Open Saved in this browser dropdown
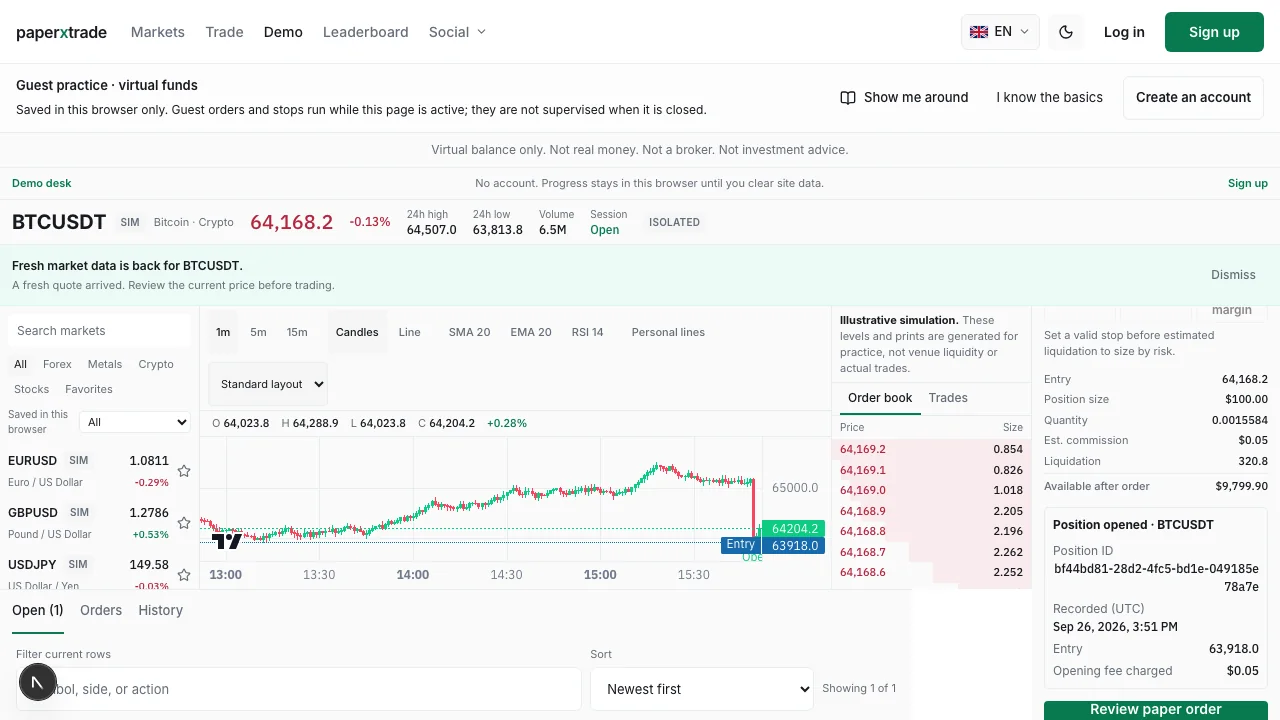The width and height of the screenshot is (1280, 720). [x=135, y=422]
